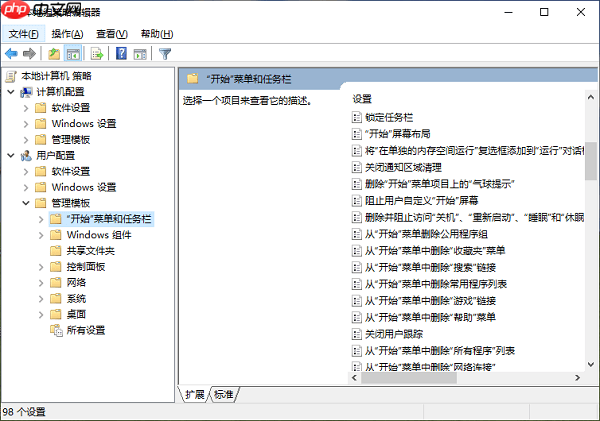Toggle the show/hide console tree icon
Viewport: 600px width, 421px height.
(x=73, y=54)
